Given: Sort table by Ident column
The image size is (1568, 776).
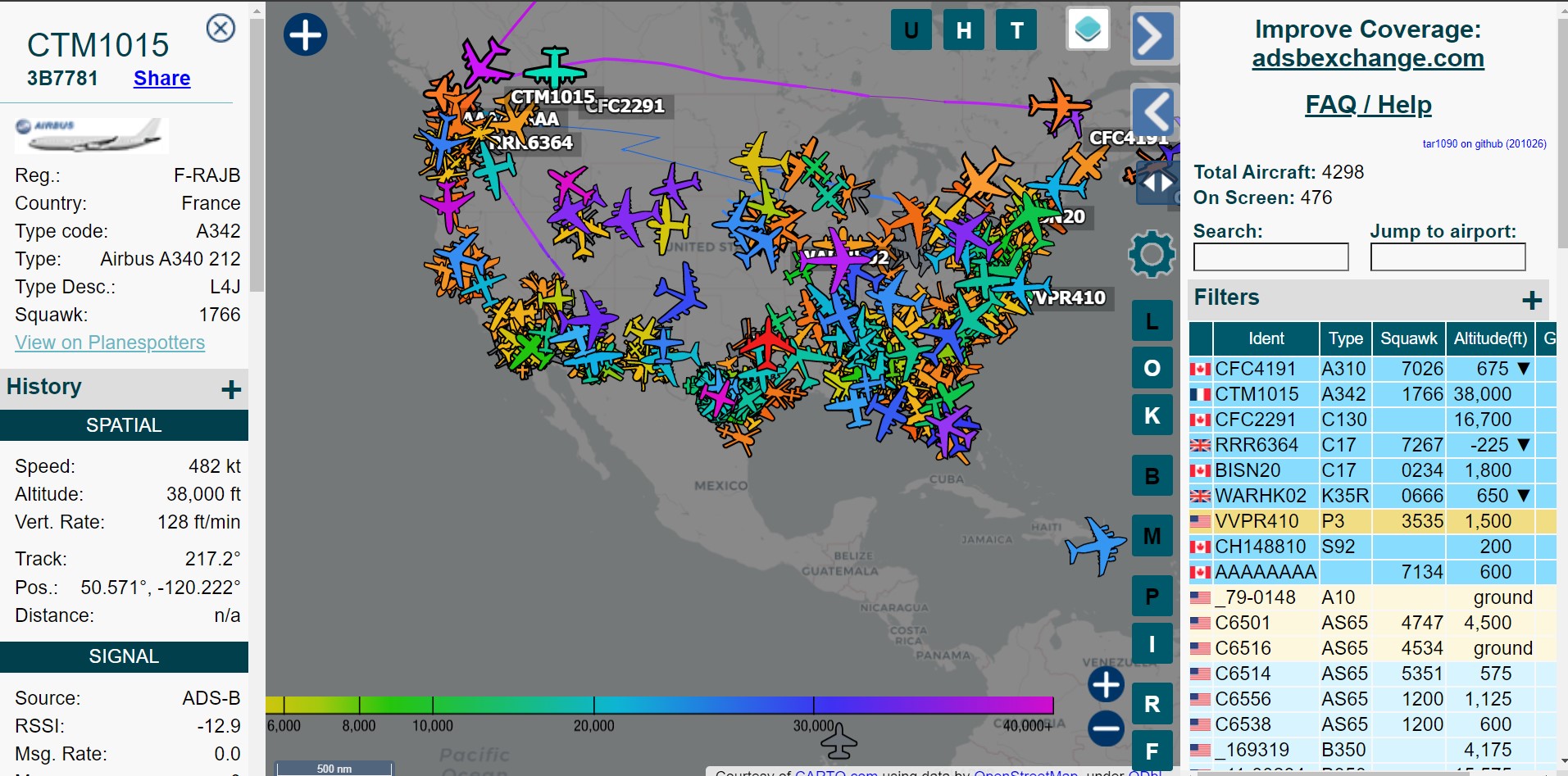Looking at the screenshot, I should click(x=1266, y=338).
